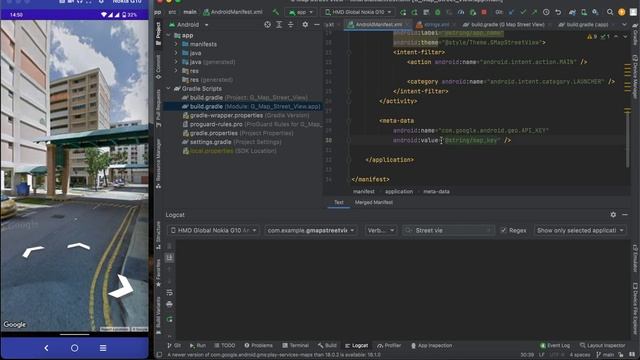Hide the Logcat panel with minus icon

click(x=625, y=214)
